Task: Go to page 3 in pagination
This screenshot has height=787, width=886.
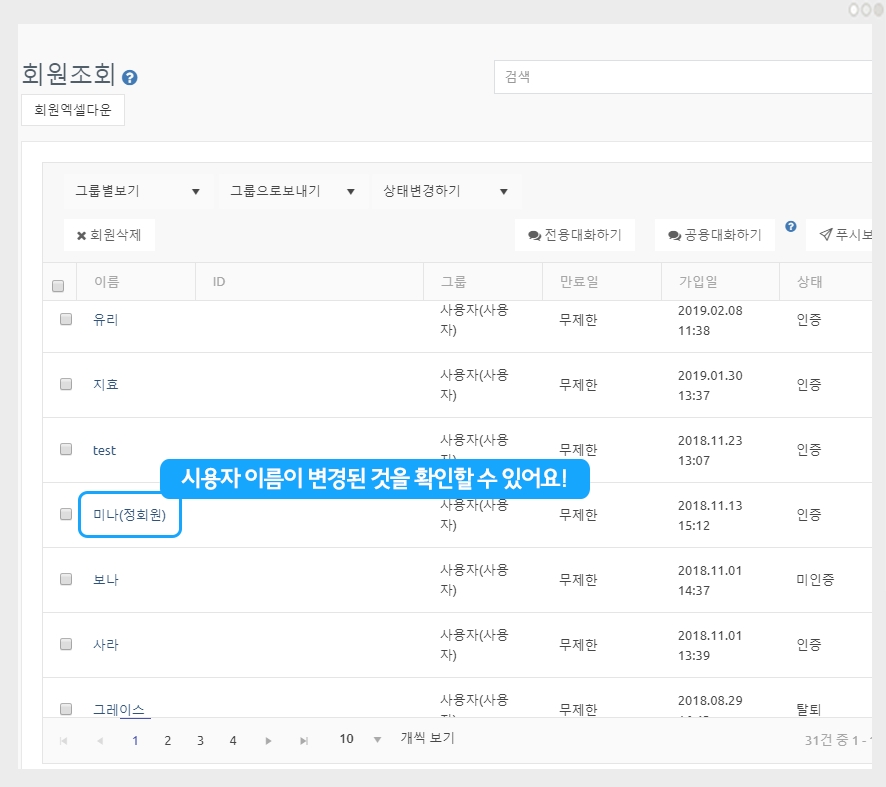Action: [200, 741]
